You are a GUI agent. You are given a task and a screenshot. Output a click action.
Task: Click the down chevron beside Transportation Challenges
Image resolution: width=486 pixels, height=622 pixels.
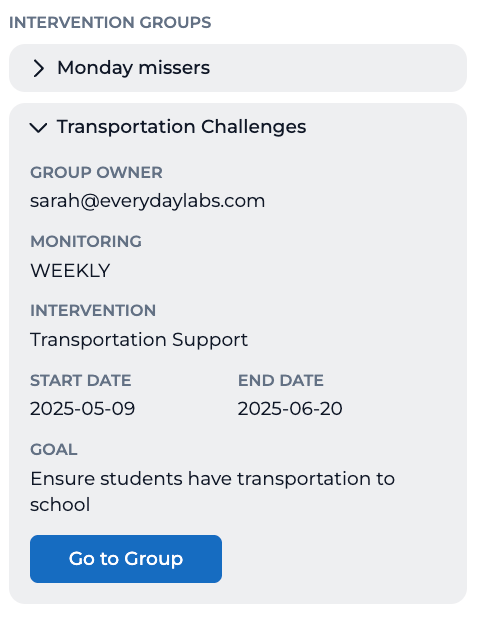[38, 128]
